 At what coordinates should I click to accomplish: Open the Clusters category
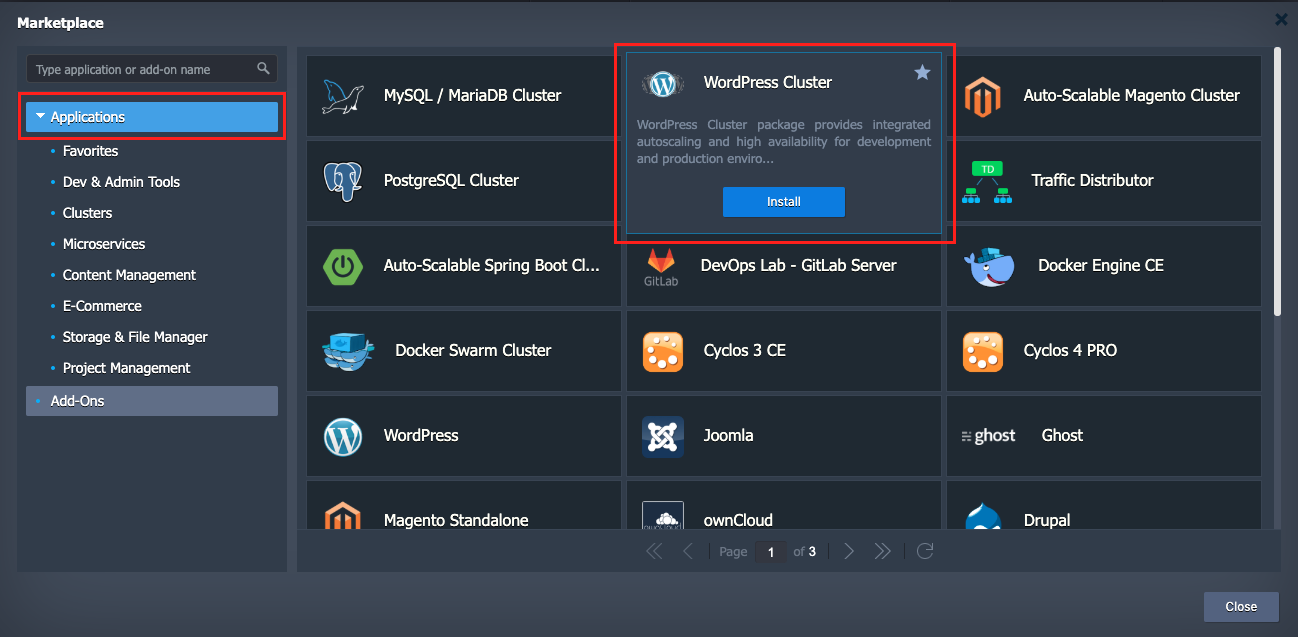click(87, 213)
